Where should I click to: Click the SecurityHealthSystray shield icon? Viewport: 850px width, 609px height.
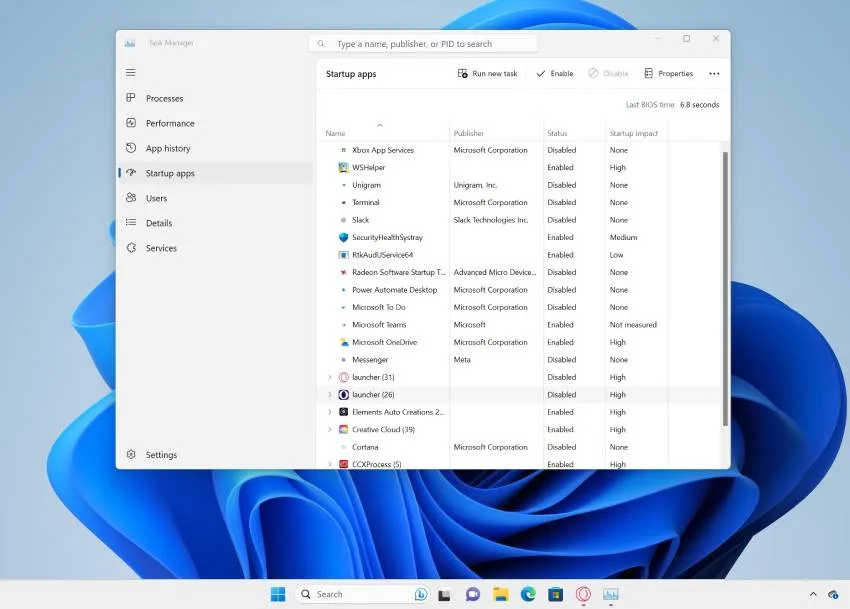point(343,238)
